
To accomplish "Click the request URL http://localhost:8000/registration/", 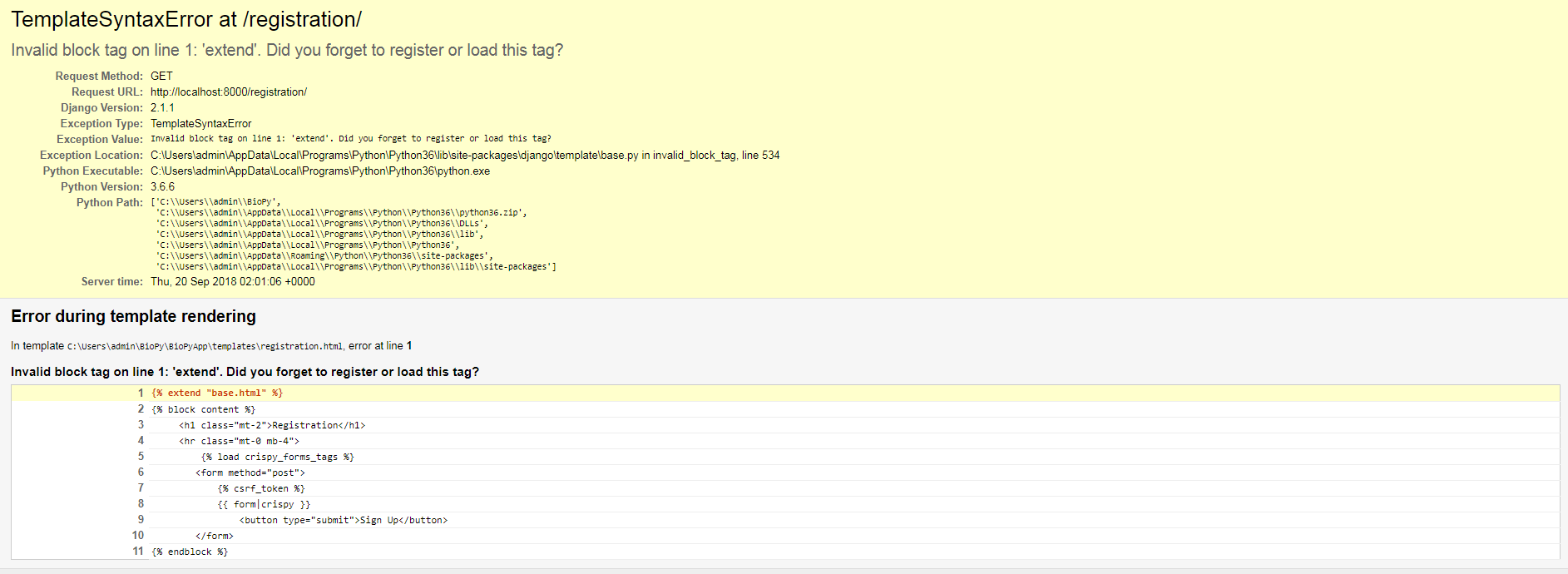I will (x=229, y=92).
